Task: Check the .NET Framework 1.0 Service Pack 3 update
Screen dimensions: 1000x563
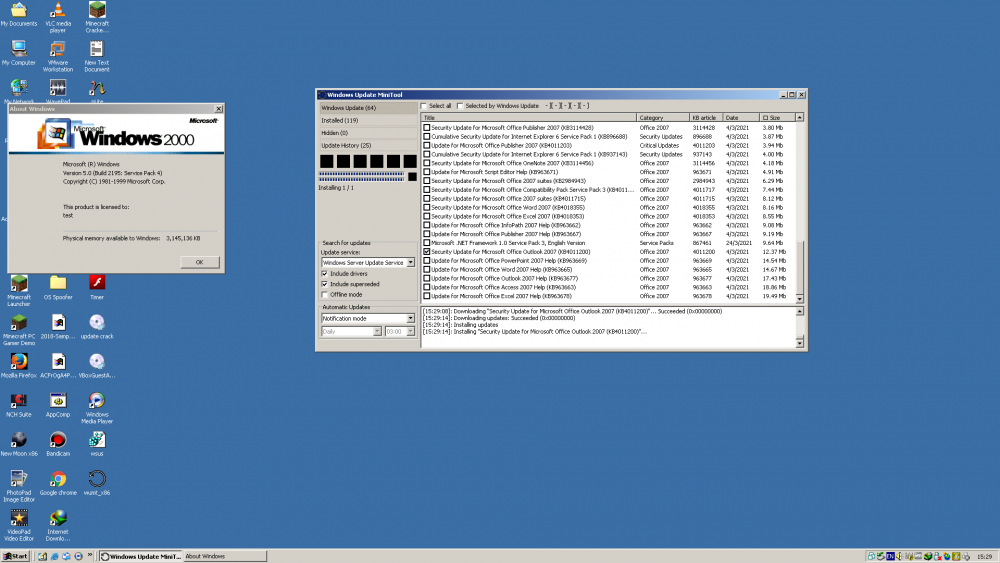Action: [427, 243]
